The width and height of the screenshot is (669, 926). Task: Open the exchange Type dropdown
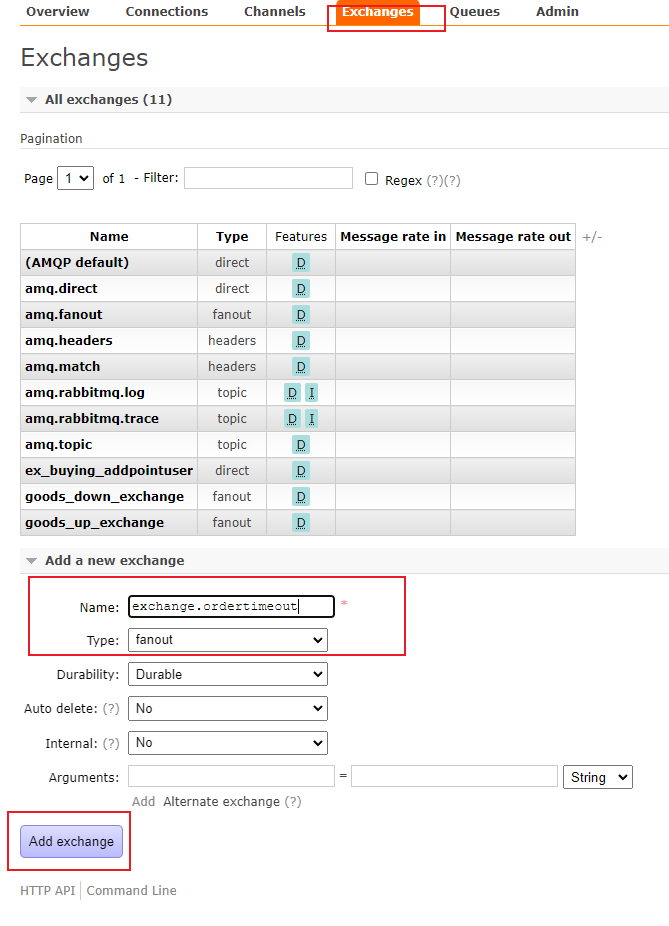tap(227, 640)
